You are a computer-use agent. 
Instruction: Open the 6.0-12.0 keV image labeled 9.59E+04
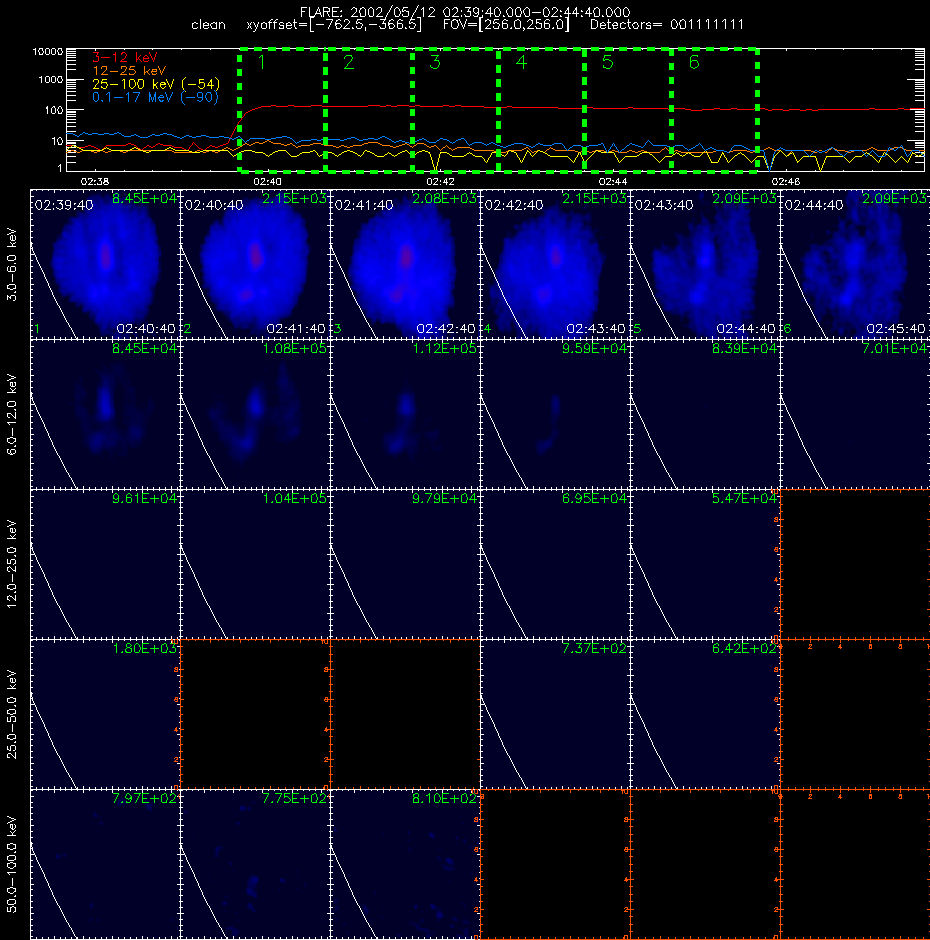click(555, 414)
